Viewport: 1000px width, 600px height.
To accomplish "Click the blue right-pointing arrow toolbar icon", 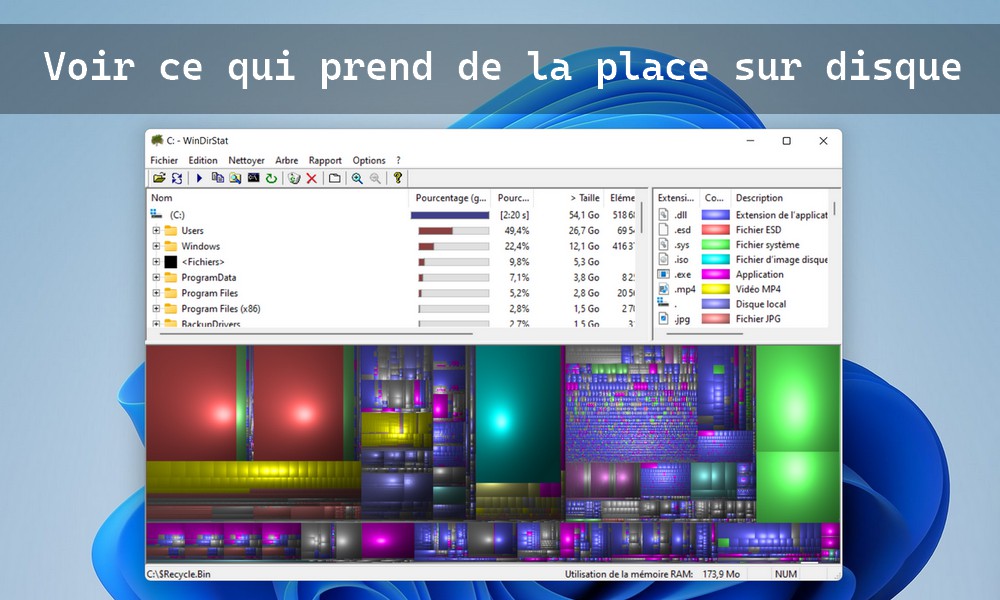I will [199, 178].
